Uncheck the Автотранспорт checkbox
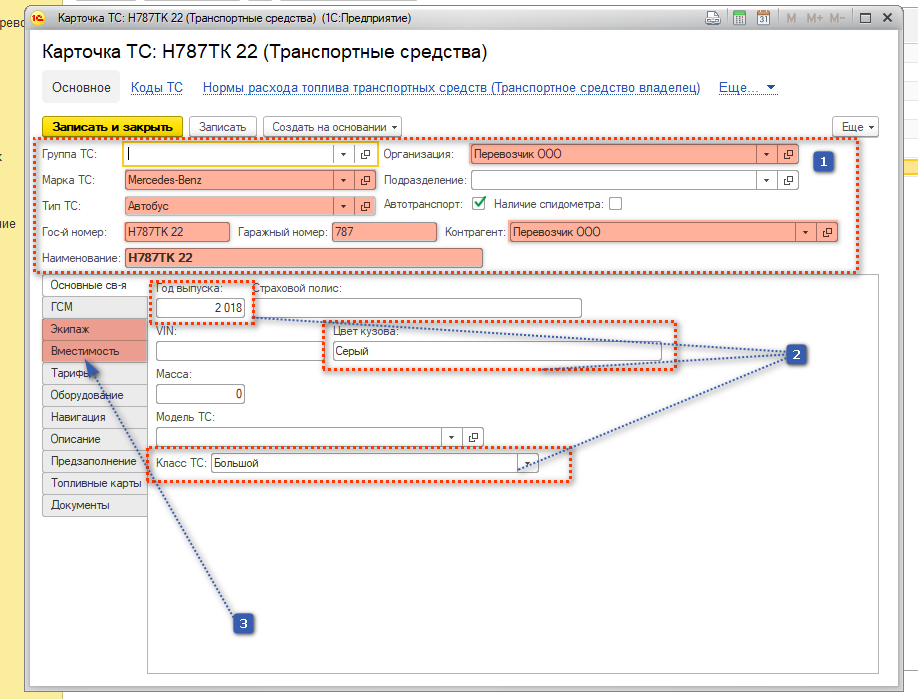Viewport: 918px width, 699px height. 479,204
